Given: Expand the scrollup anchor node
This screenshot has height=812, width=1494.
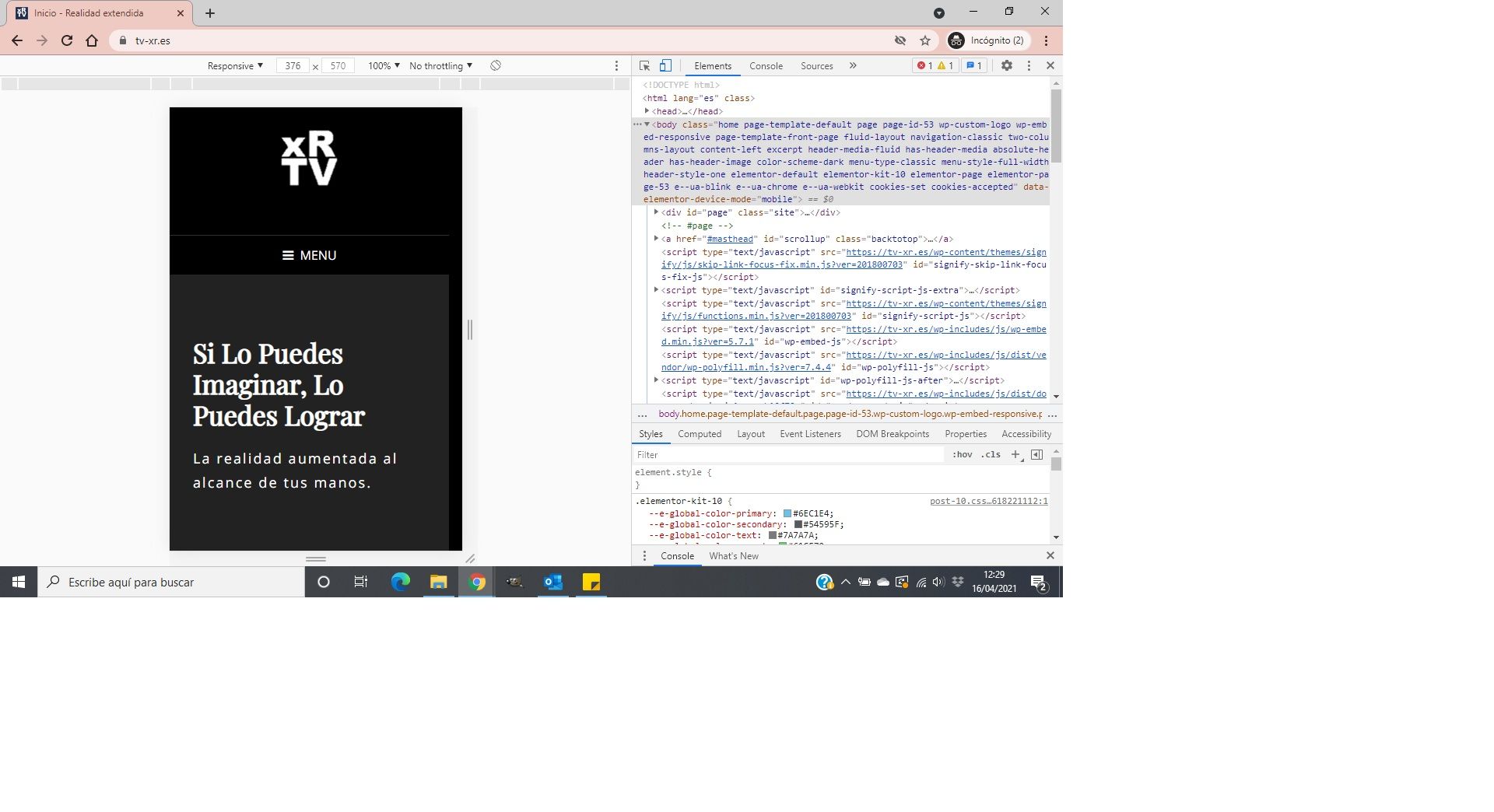Looking at the screenshot, I should pyautogui.click(x=657, y=239).
